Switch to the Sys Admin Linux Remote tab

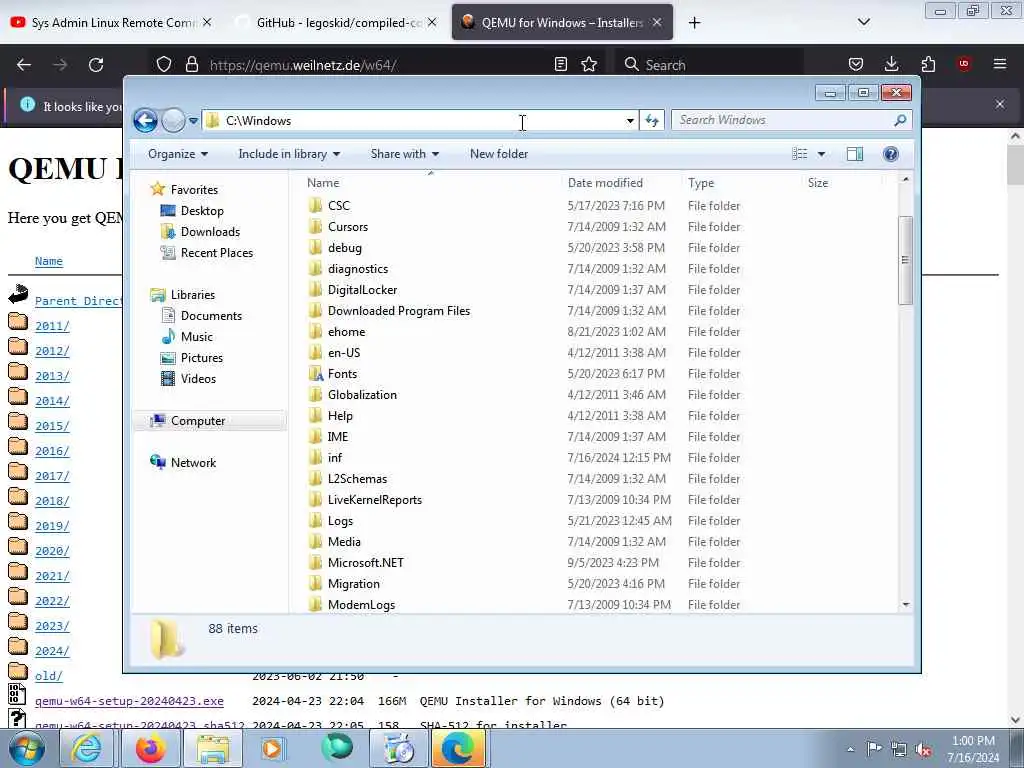click(112, 22)
